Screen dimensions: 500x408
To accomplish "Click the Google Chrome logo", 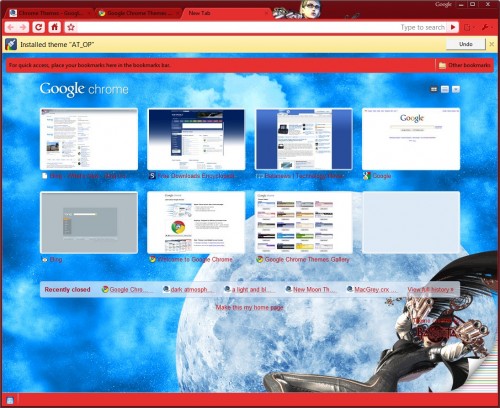I will pos(84,89).
